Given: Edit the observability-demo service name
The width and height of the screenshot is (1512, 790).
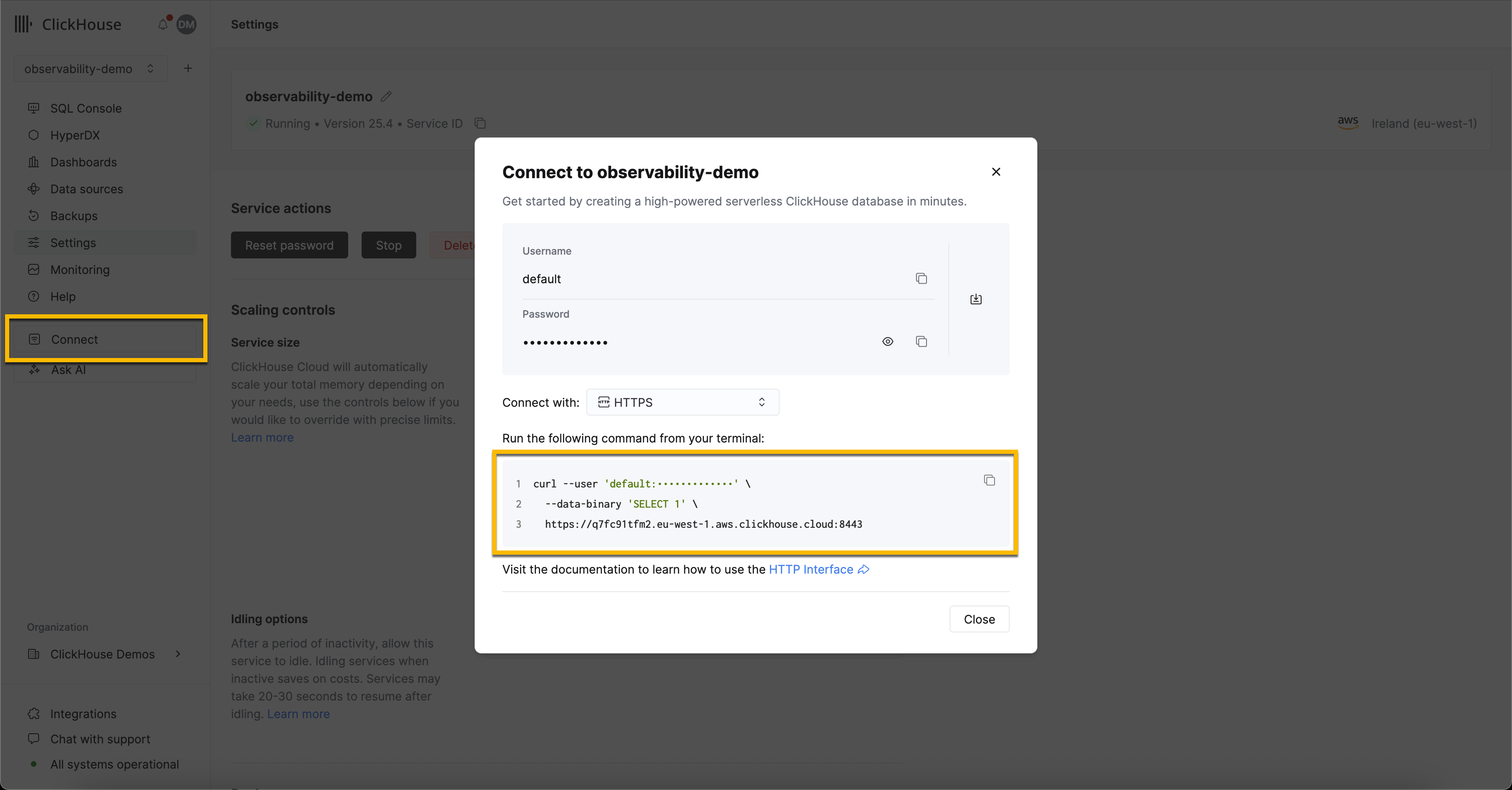Looking at the screenshot, I should pyautogui.click(x=386, y=96).
